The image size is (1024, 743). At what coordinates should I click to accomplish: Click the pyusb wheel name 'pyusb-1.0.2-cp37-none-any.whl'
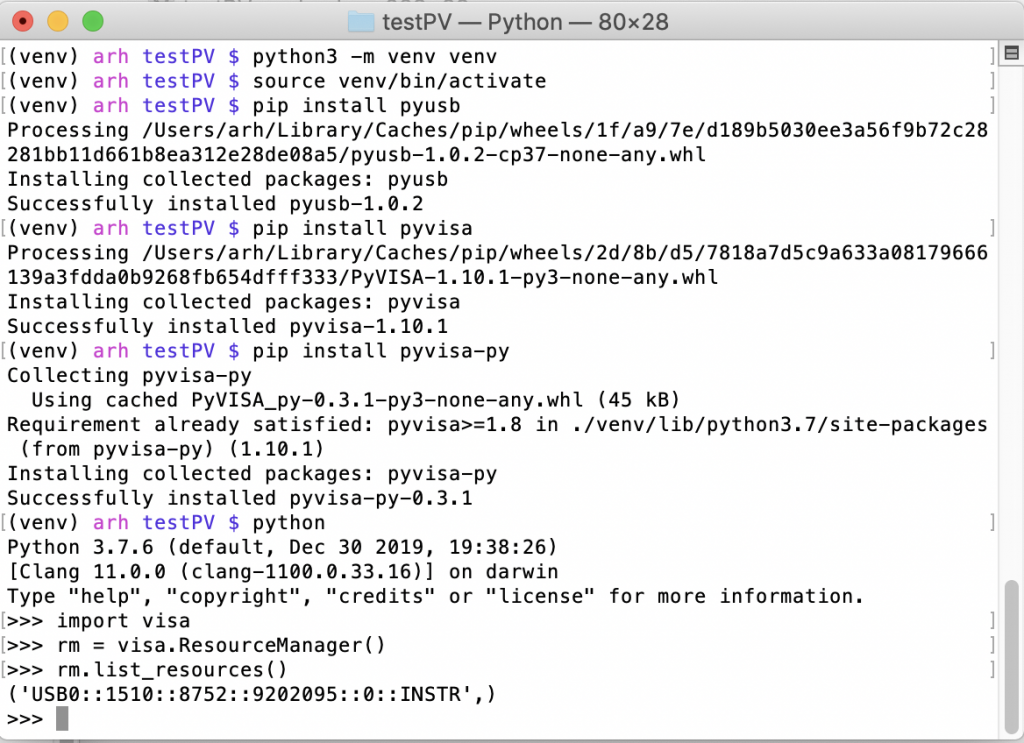tap(528, 155)
